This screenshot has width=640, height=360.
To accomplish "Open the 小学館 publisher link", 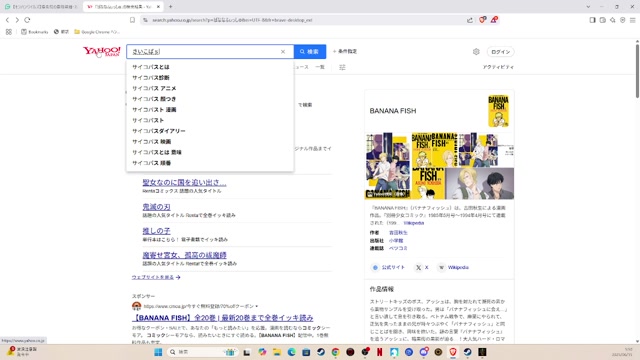I will pyautogui.click(x=396, y=240).
